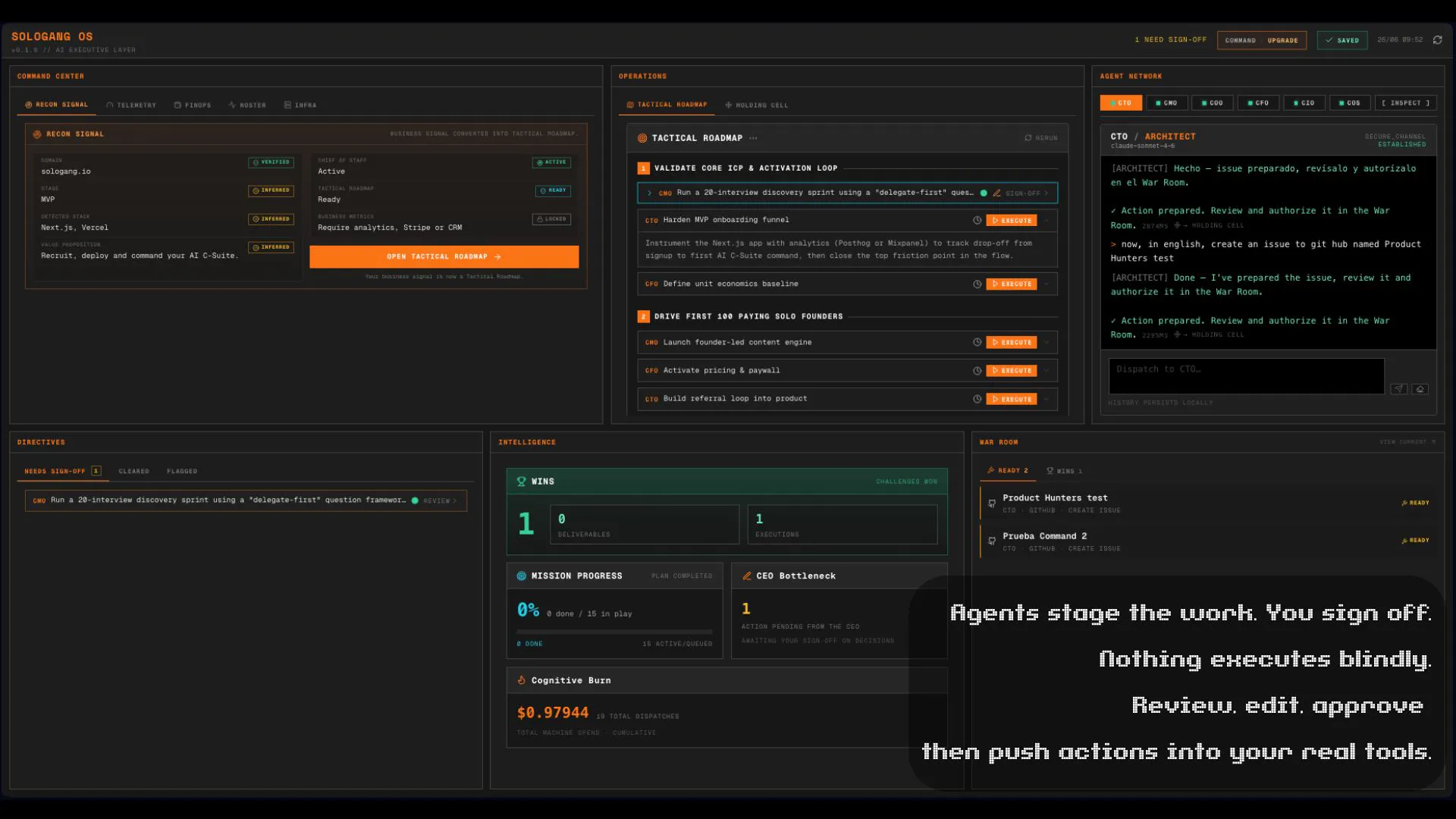The height and width of the screenshot is (819, 1456).
Task: Click the Mission Progress circle icon
Action: pos(521,576)
